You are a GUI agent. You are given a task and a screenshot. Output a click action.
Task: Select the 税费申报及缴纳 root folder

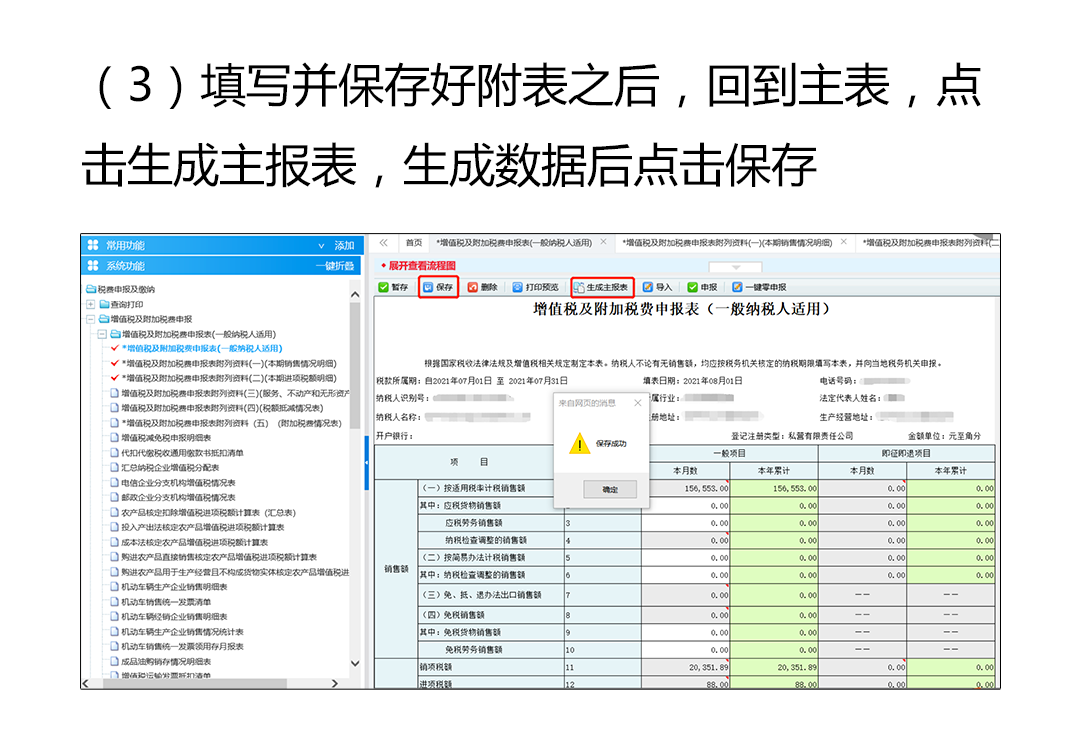[x=121, y=289]
